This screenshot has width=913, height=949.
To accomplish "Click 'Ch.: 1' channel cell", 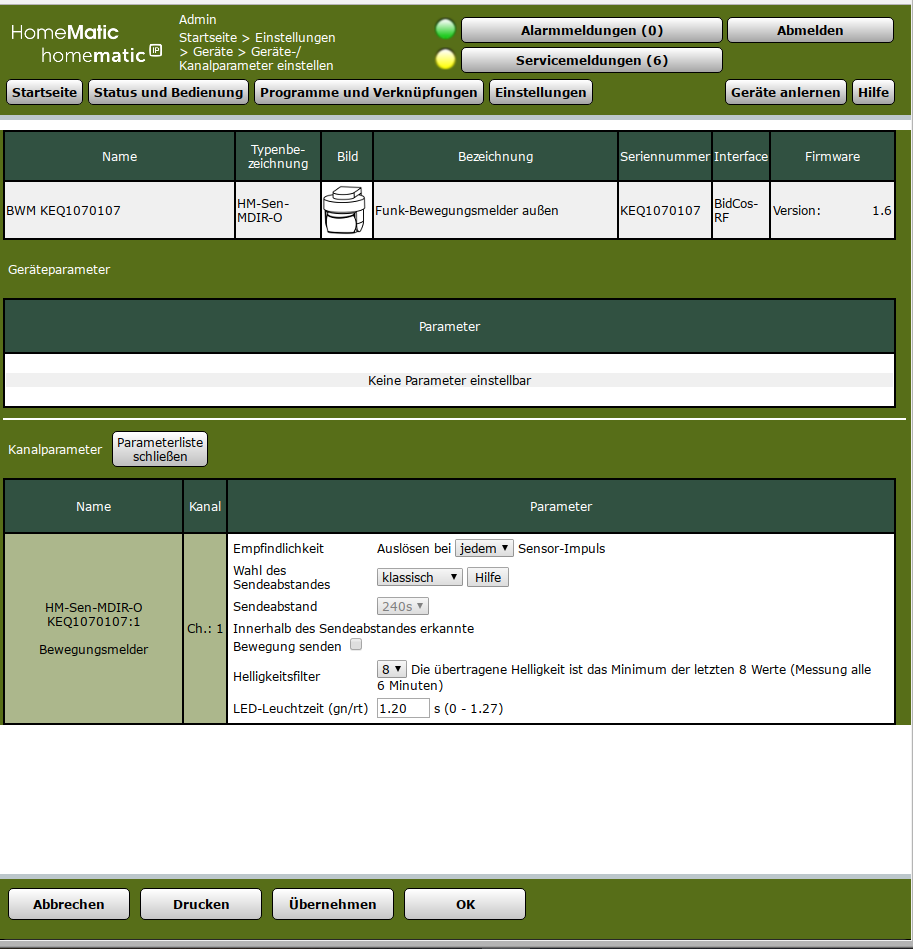I will pos(205,628).
